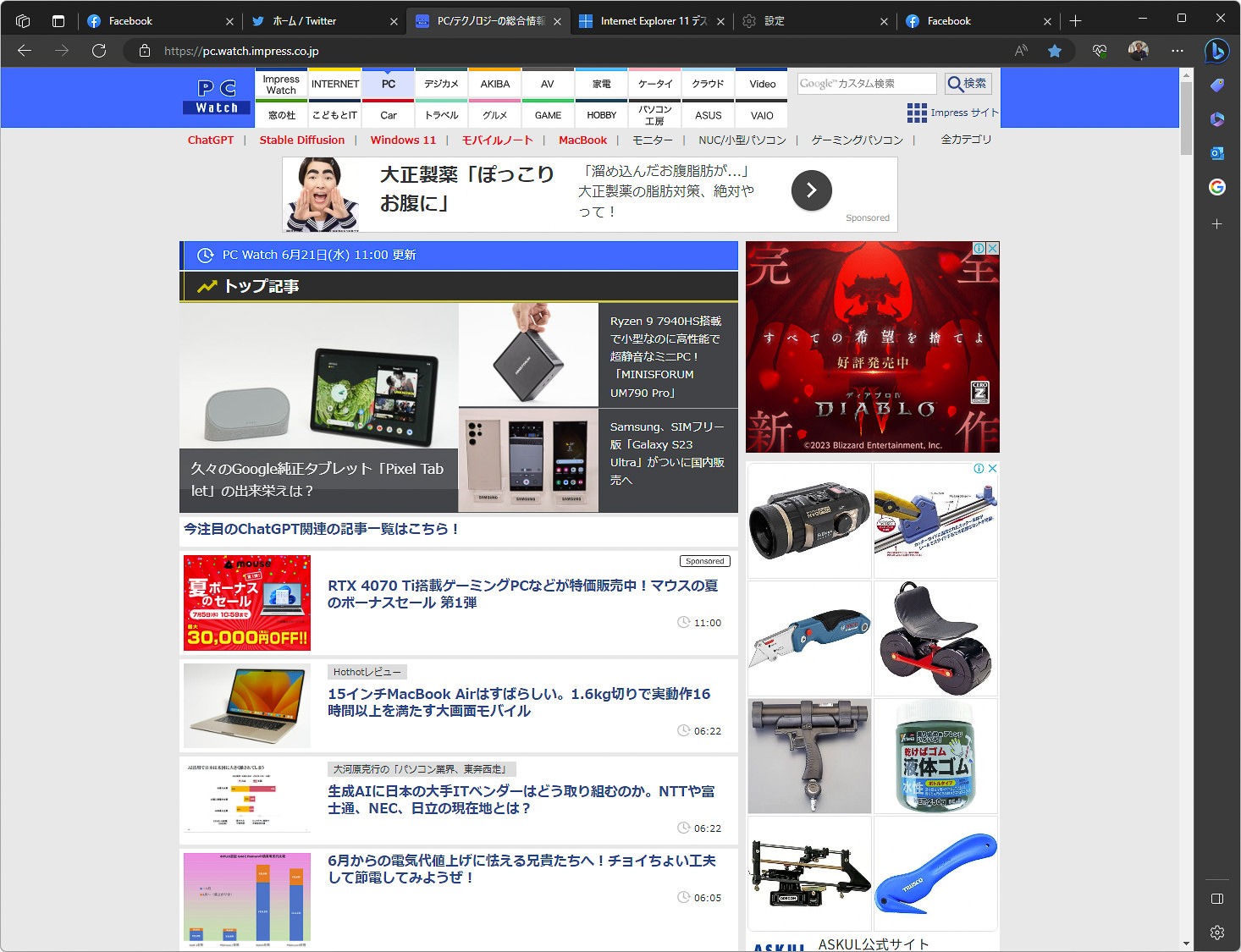
Task: Open the Microsoft 365 sidebar icon
Action: [x=1216, y=119]
